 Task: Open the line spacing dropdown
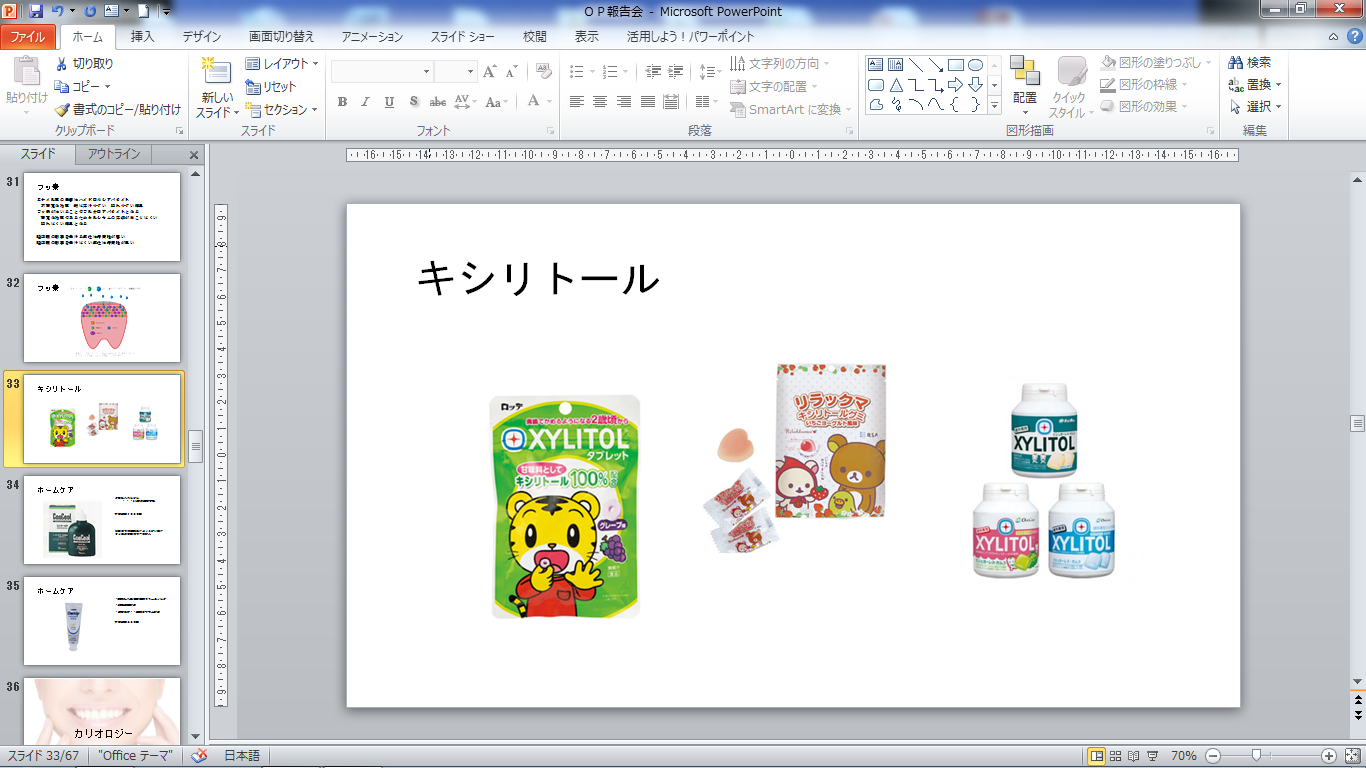point(709,71)
